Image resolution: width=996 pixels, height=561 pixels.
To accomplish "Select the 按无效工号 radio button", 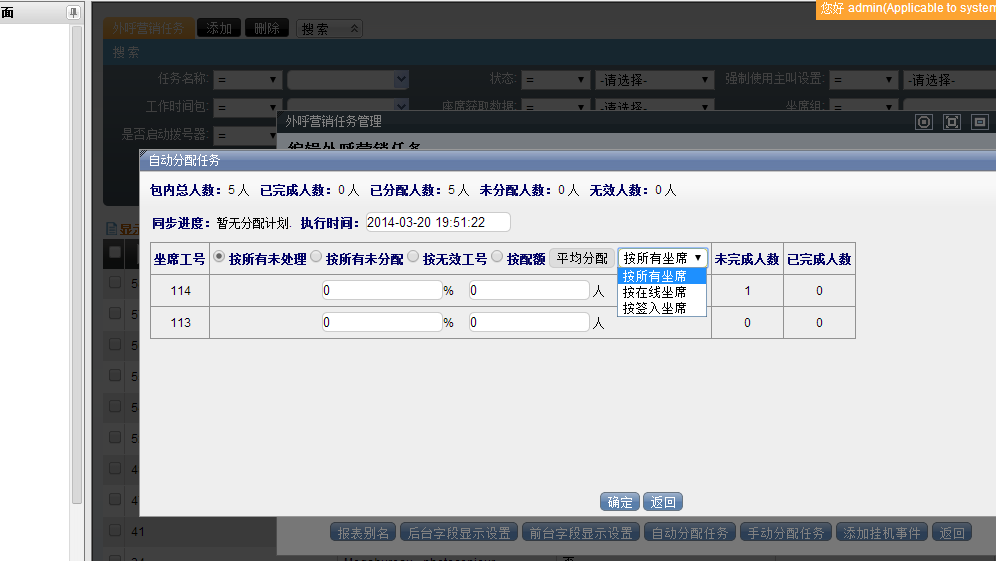I will 413,257.
